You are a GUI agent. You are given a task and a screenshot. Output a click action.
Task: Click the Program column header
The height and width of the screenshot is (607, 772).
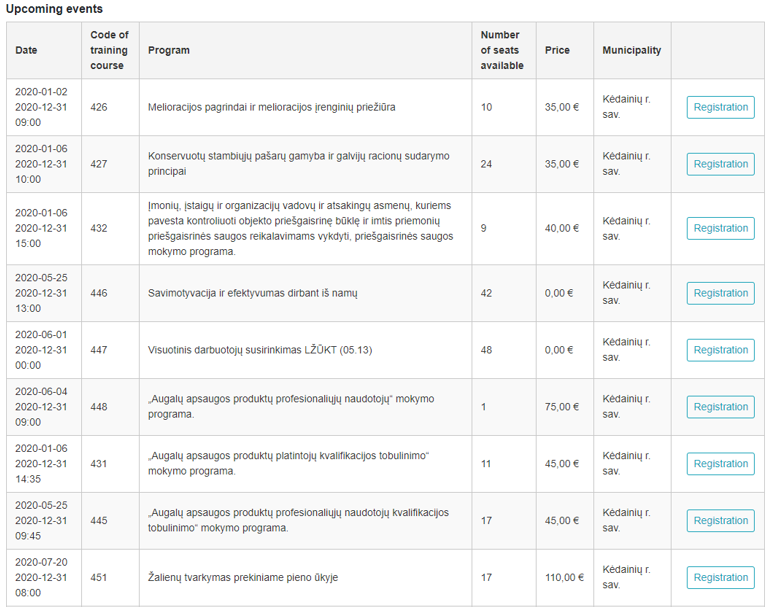[x=169, y=50]
